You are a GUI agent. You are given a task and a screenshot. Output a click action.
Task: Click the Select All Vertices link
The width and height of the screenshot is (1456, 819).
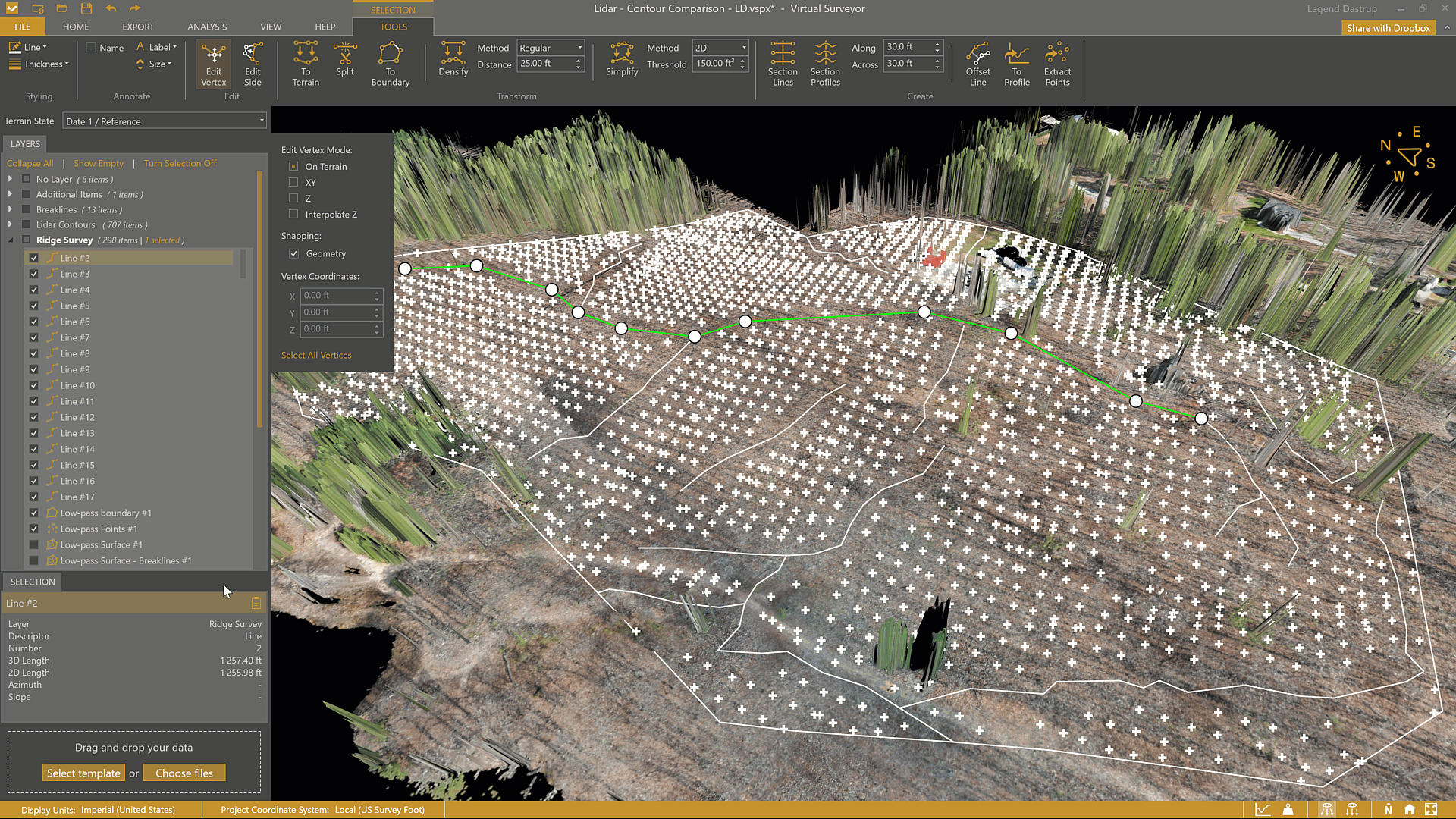point(316,356)
